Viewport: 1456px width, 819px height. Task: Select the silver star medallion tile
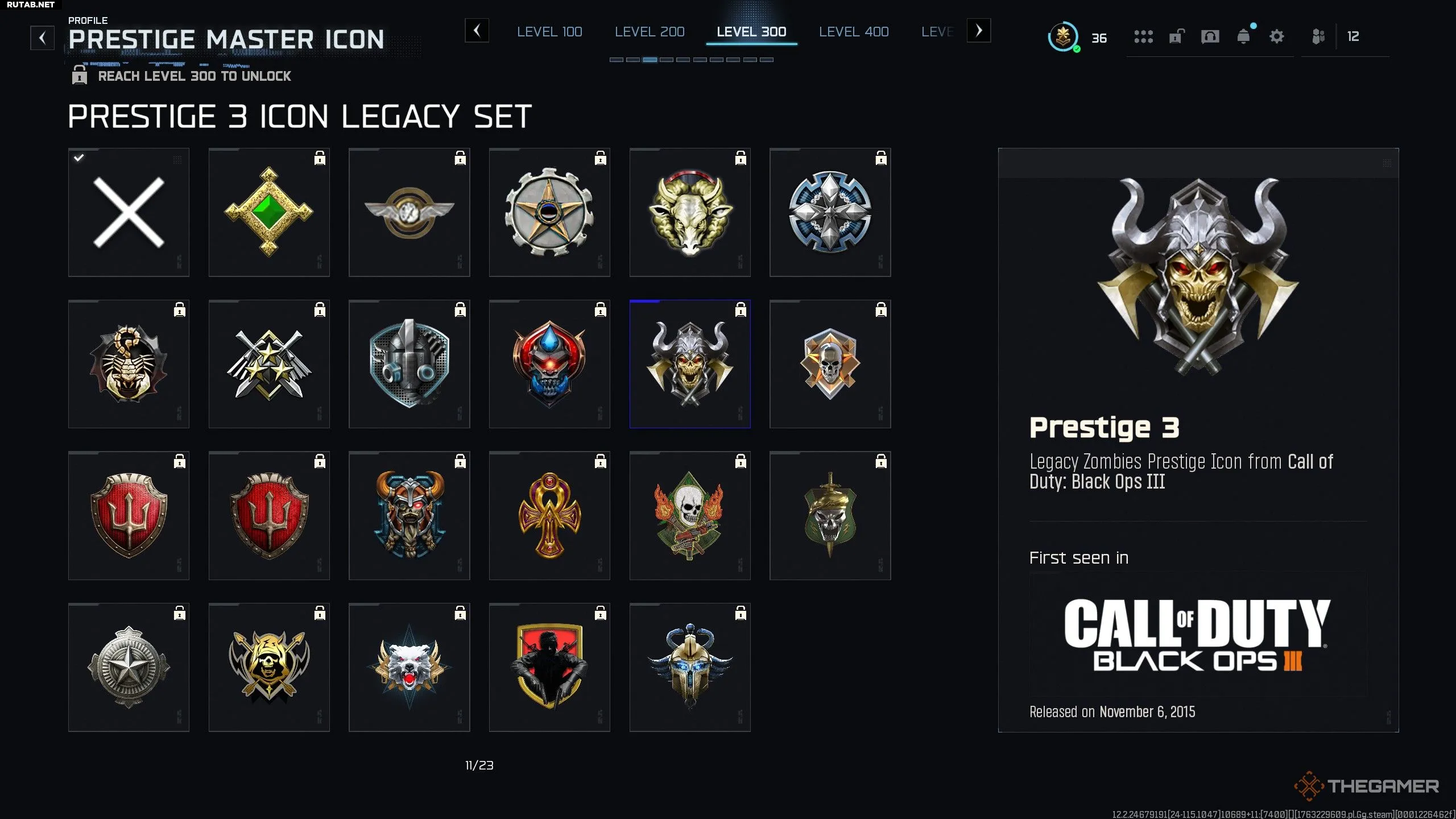(129, 667)
